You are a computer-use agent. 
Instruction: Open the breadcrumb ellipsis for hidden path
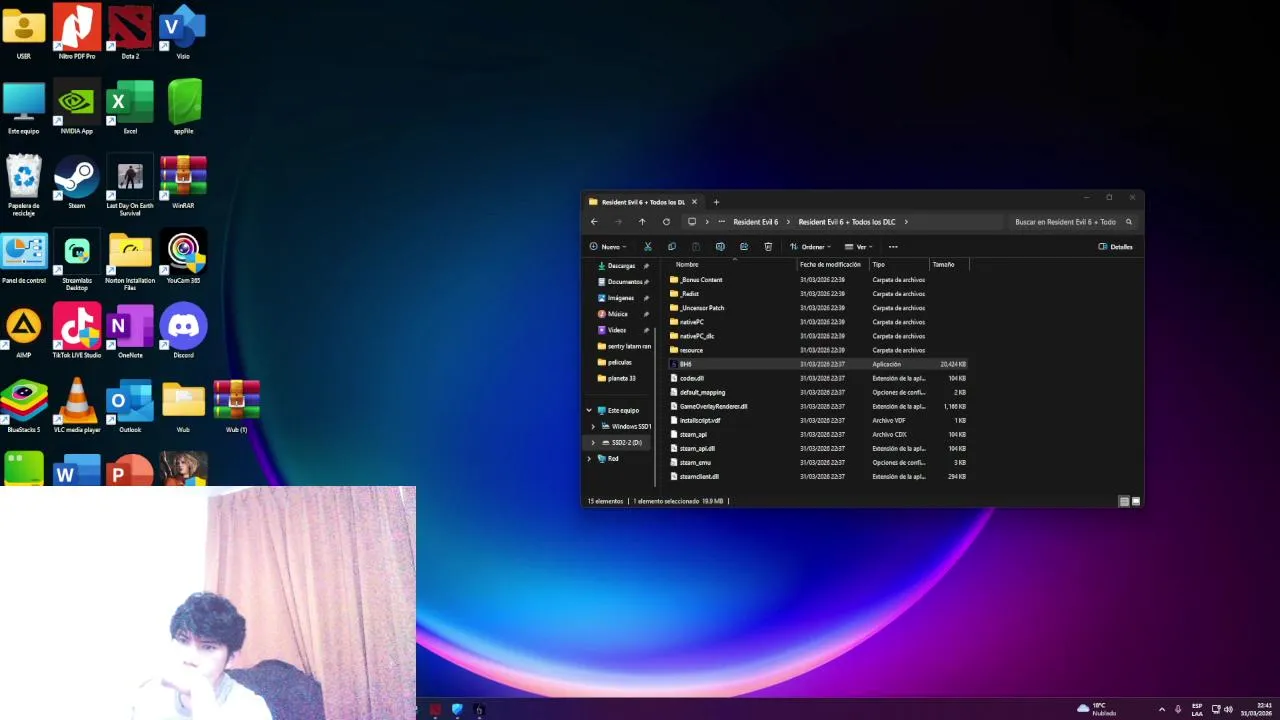pos(722,222)
